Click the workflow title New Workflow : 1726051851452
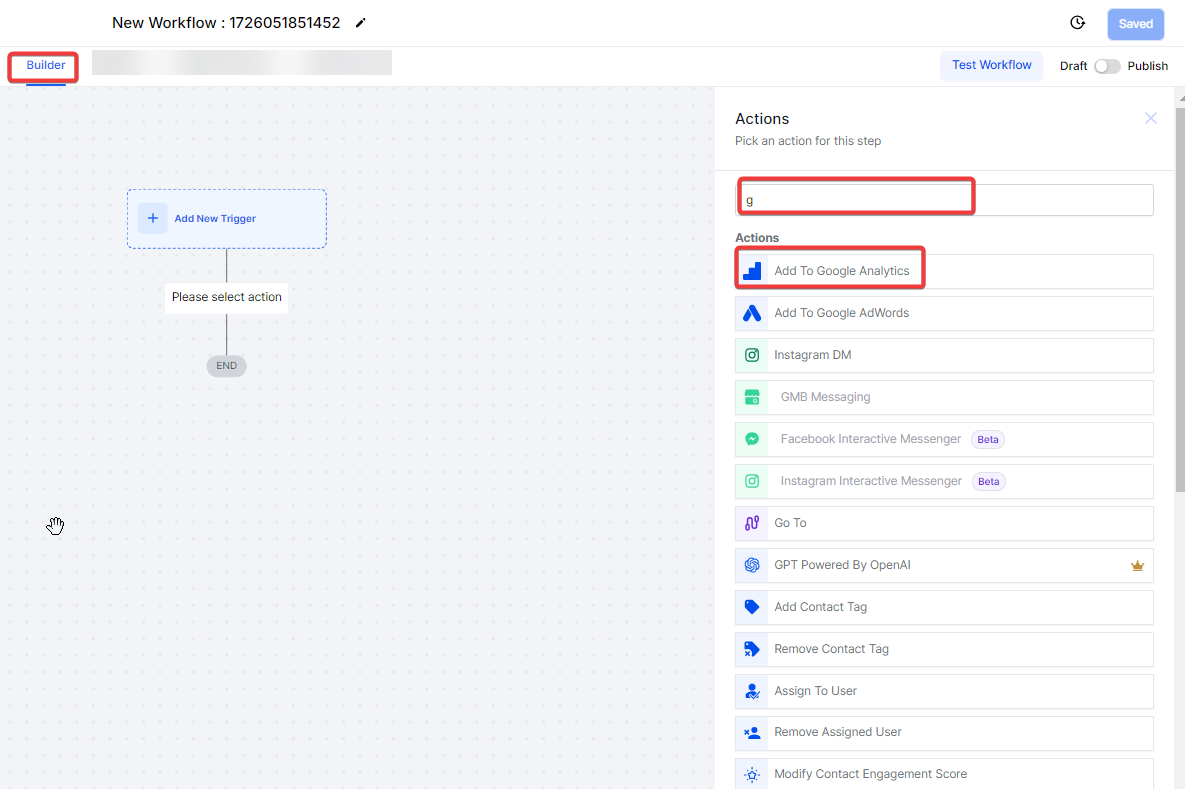This screenshot has width=1185, height=789. [x=226, y=23]
